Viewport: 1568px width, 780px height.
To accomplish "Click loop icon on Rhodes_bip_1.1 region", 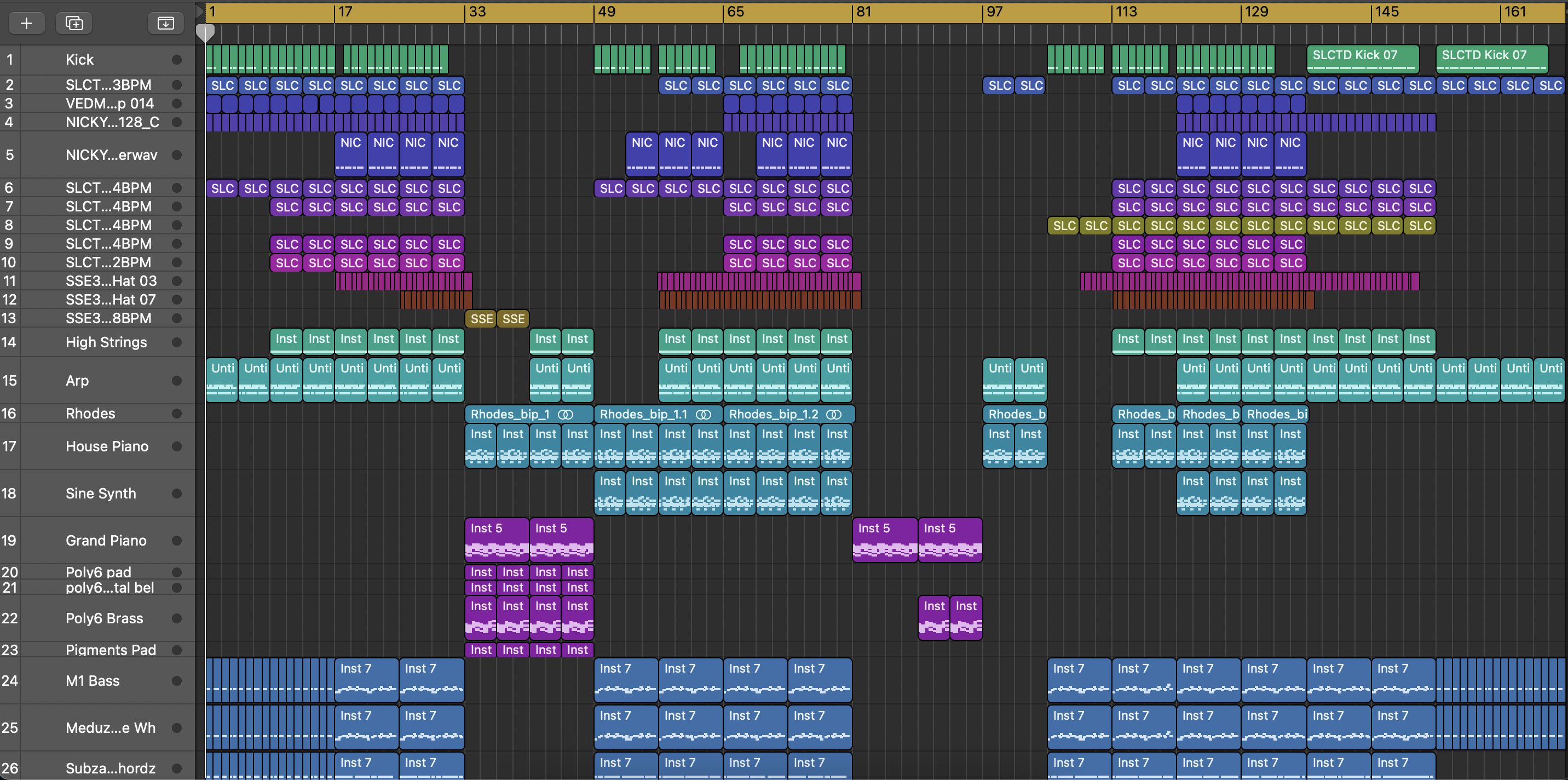I will click(704, 414).
